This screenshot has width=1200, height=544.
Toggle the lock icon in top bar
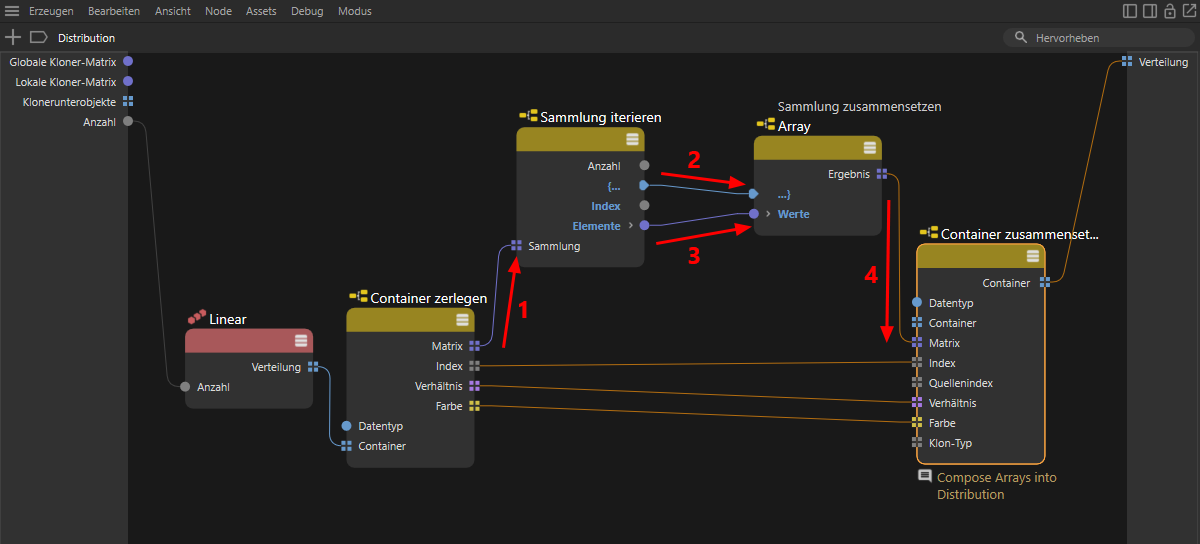point(1169,11)
